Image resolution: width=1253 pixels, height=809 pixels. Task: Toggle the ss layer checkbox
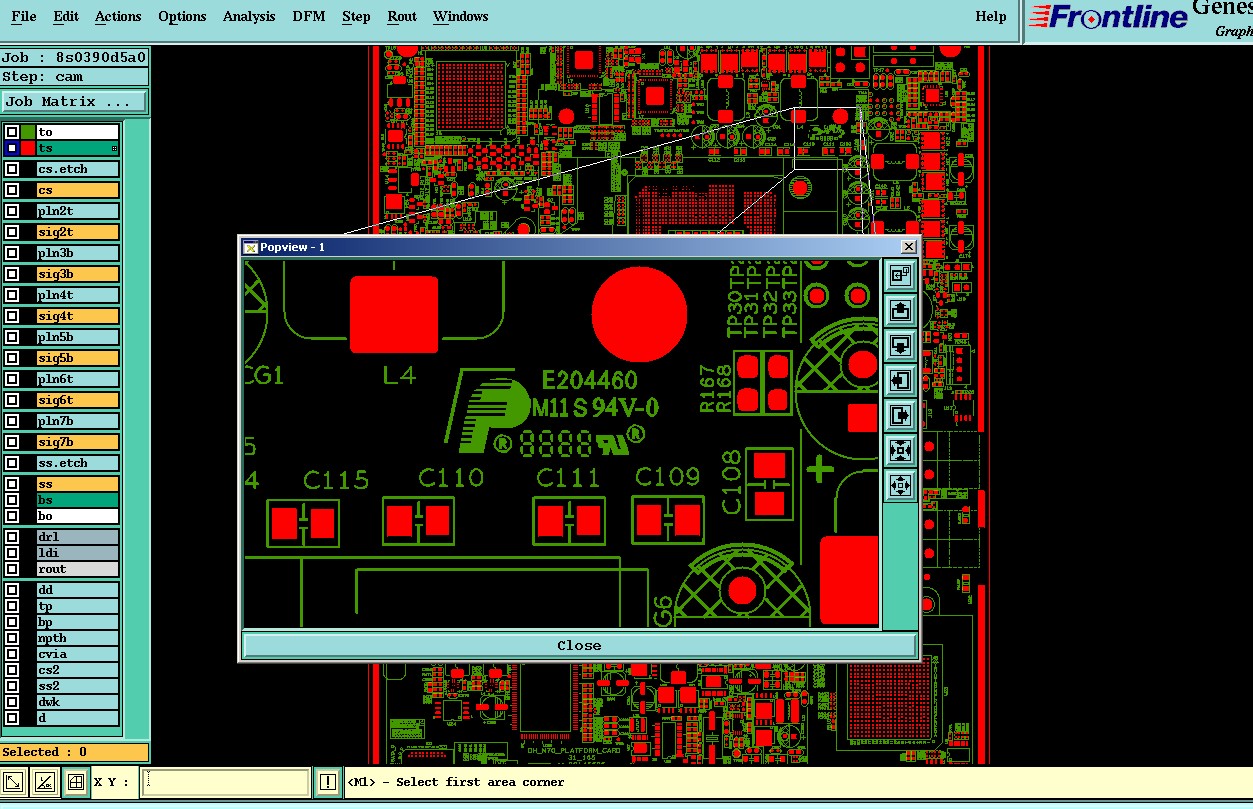[x=12, y=484]
